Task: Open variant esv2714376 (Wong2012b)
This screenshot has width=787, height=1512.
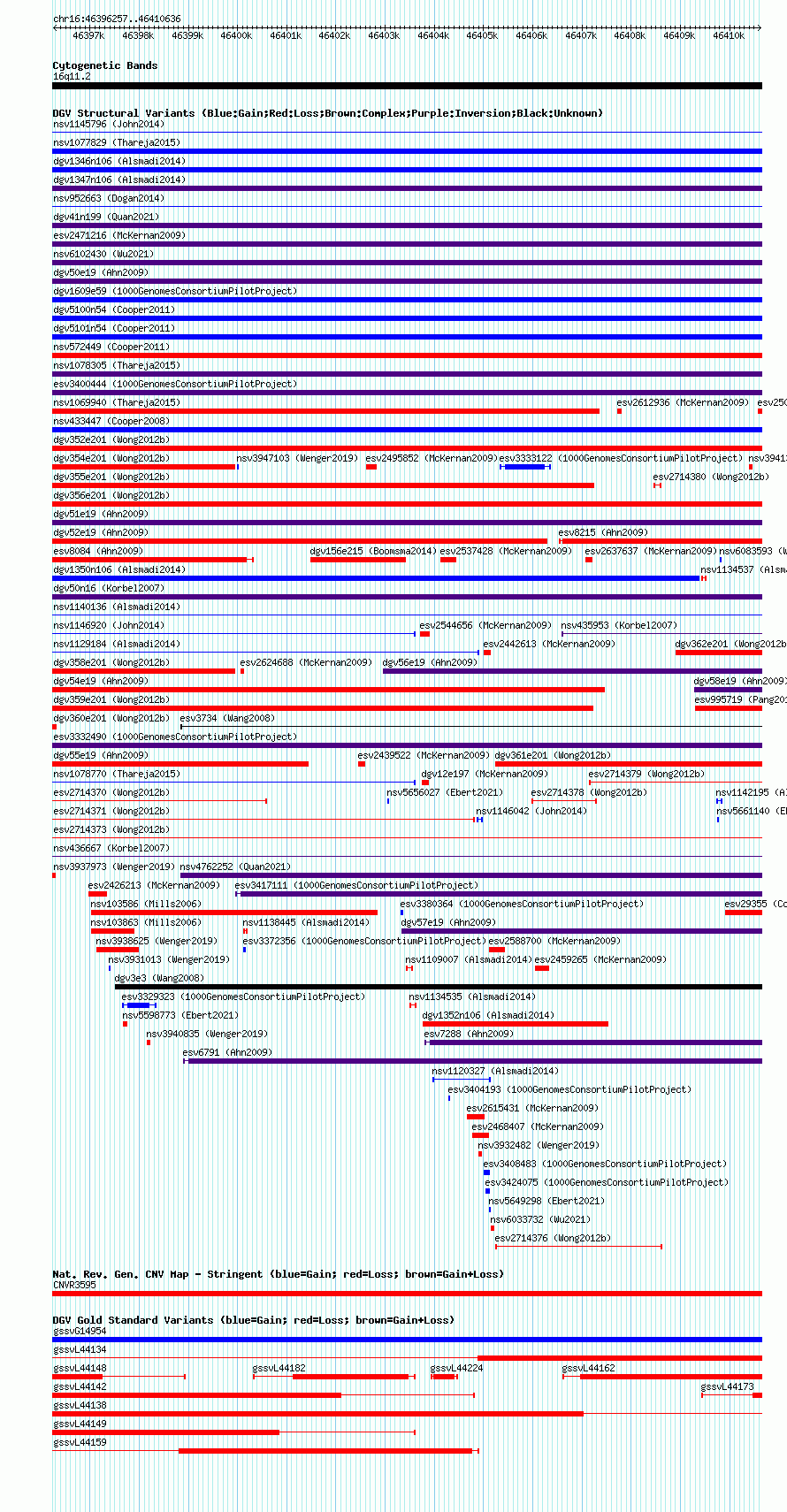Action: click(553, 1238)
